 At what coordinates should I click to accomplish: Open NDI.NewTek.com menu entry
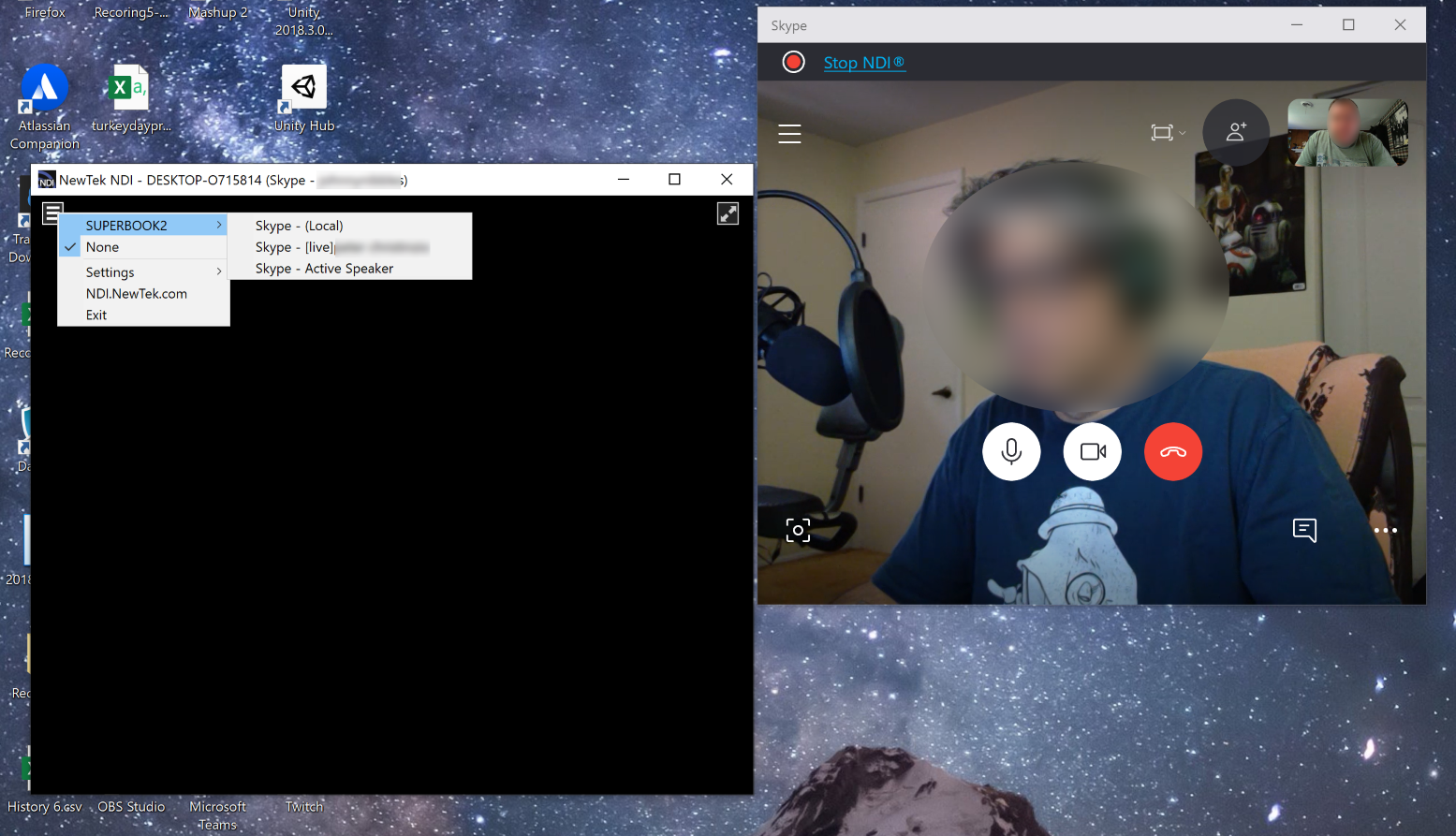tap(142, 294)
